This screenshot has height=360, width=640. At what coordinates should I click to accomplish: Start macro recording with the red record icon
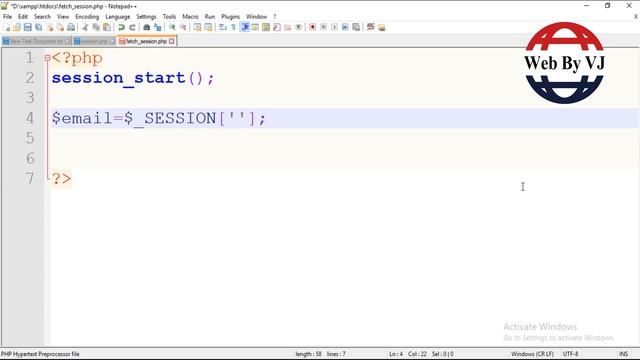(313, 27)
